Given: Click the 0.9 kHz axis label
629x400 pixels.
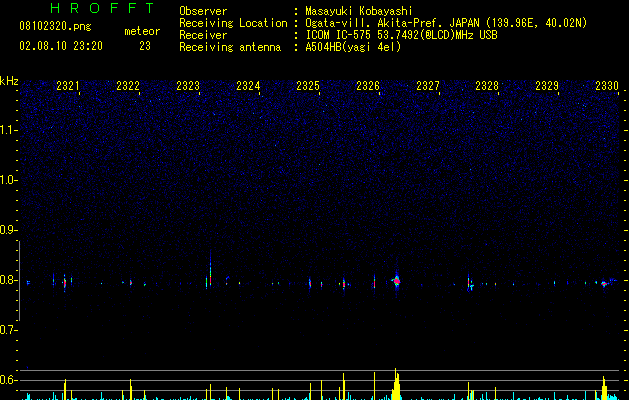Looking at the screenshot, I should [x=8, y=230].
